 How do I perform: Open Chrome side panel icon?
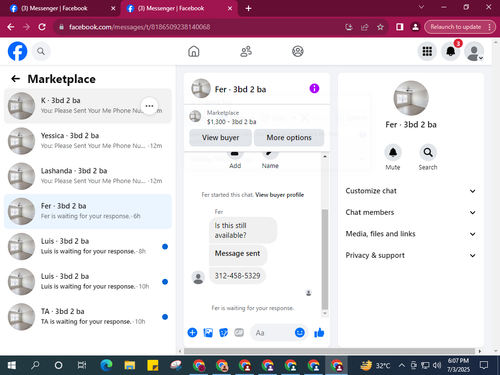400,27
